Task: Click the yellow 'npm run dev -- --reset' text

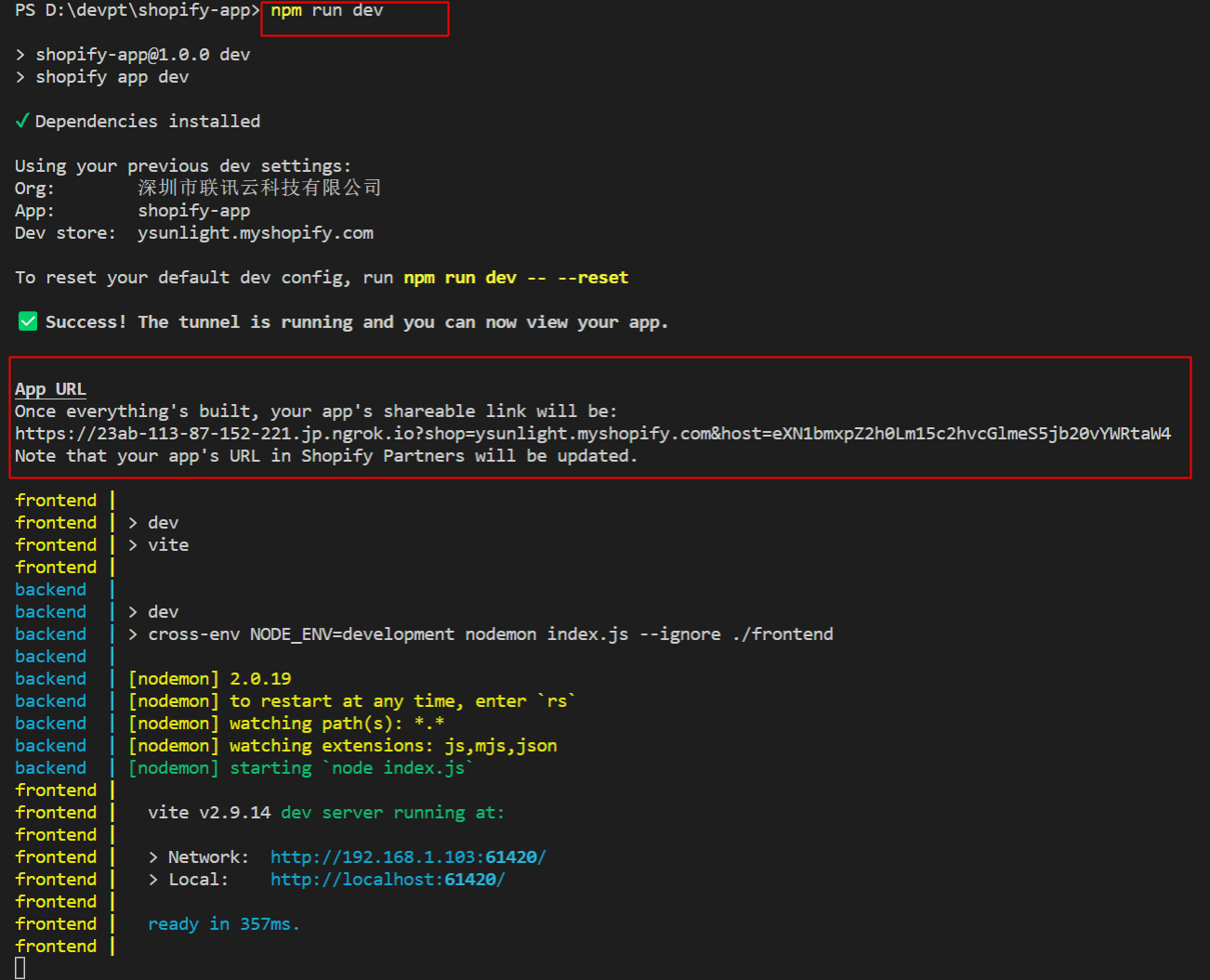Action: point(516,278)
